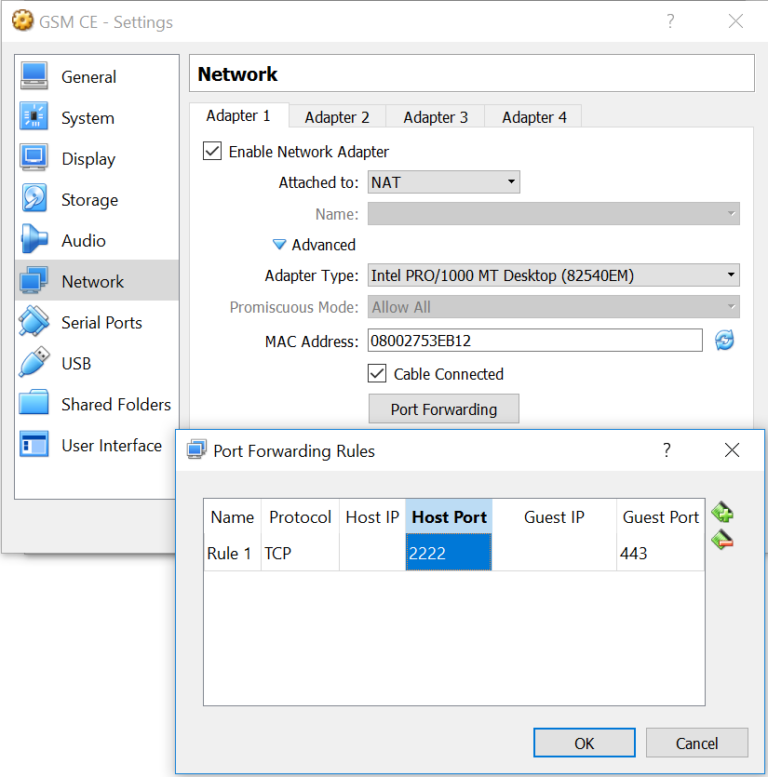Open the Adapter Type dropdown
Image resolution: width=768 pixels, height=777 pixels.
(x=553, y=275)
